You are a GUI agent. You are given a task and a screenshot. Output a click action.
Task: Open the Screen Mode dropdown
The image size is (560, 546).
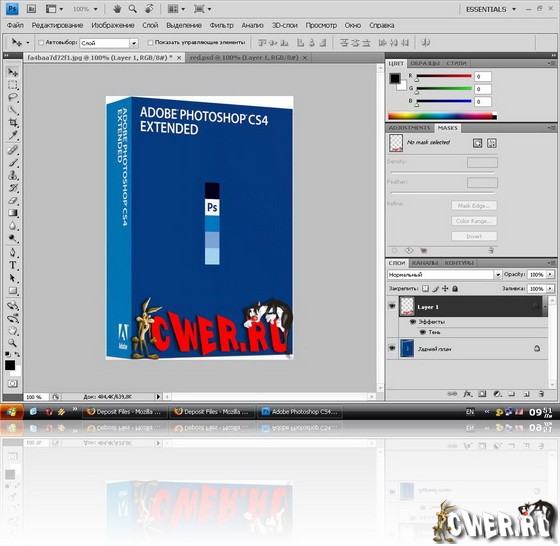tap(202, 9)
